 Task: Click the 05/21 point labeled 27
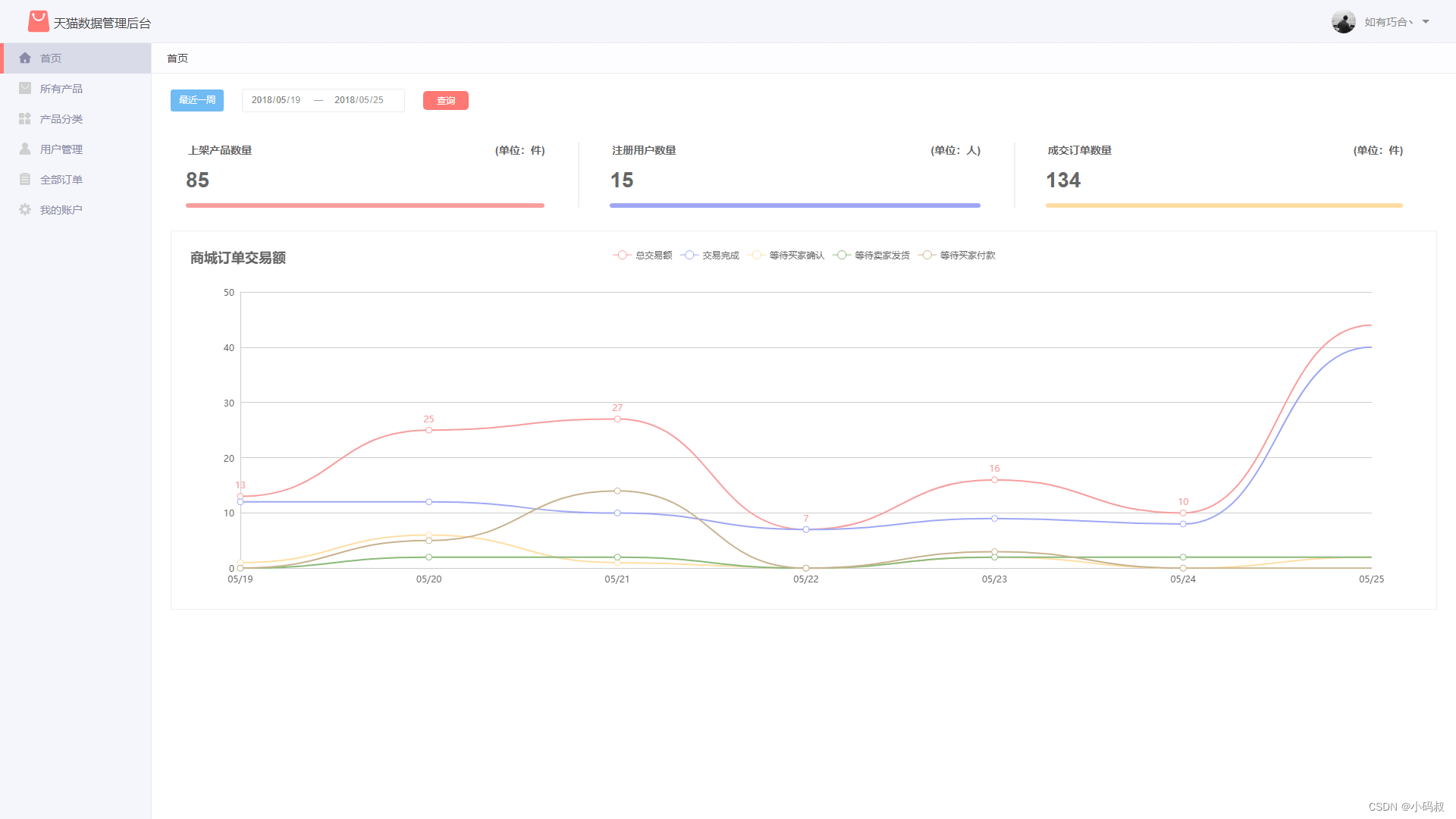[617, 419]
